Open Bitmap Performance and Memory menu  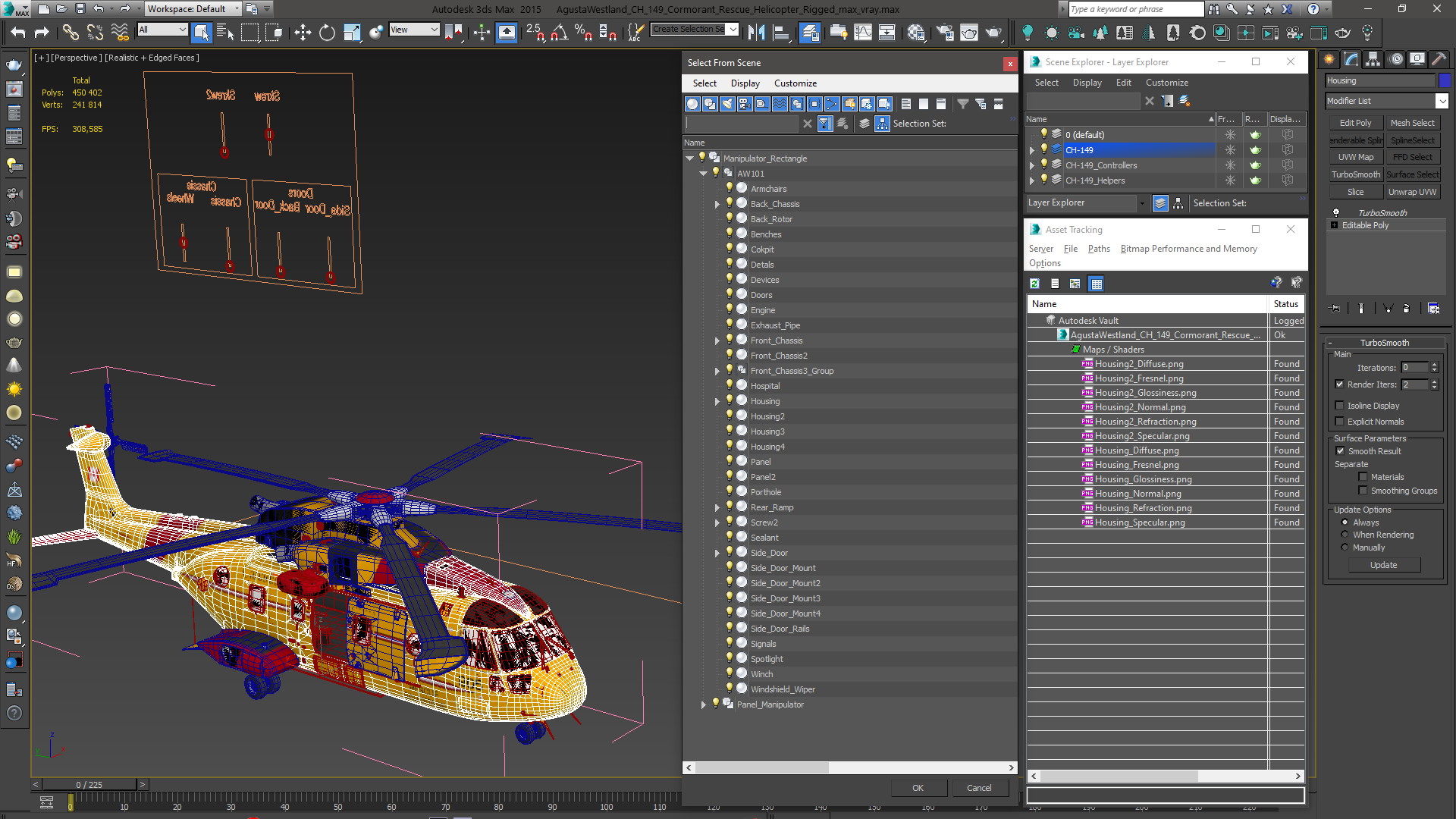click(1188, 249)
